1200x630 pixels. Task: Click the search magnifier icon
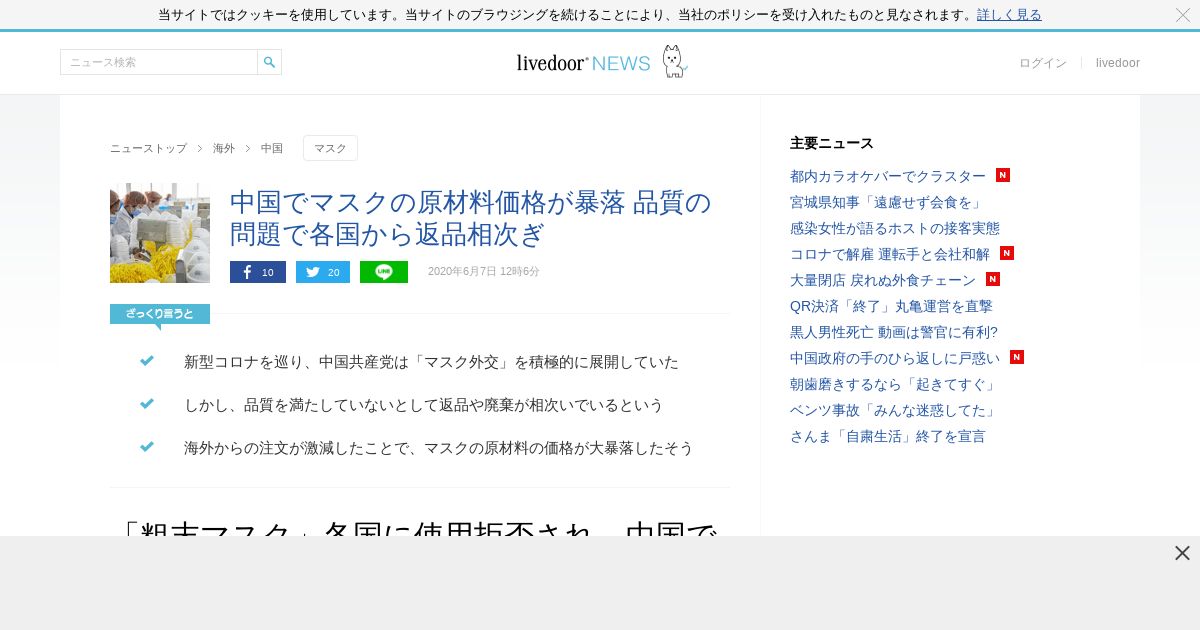pyautogui.click(x=269, y=62)
